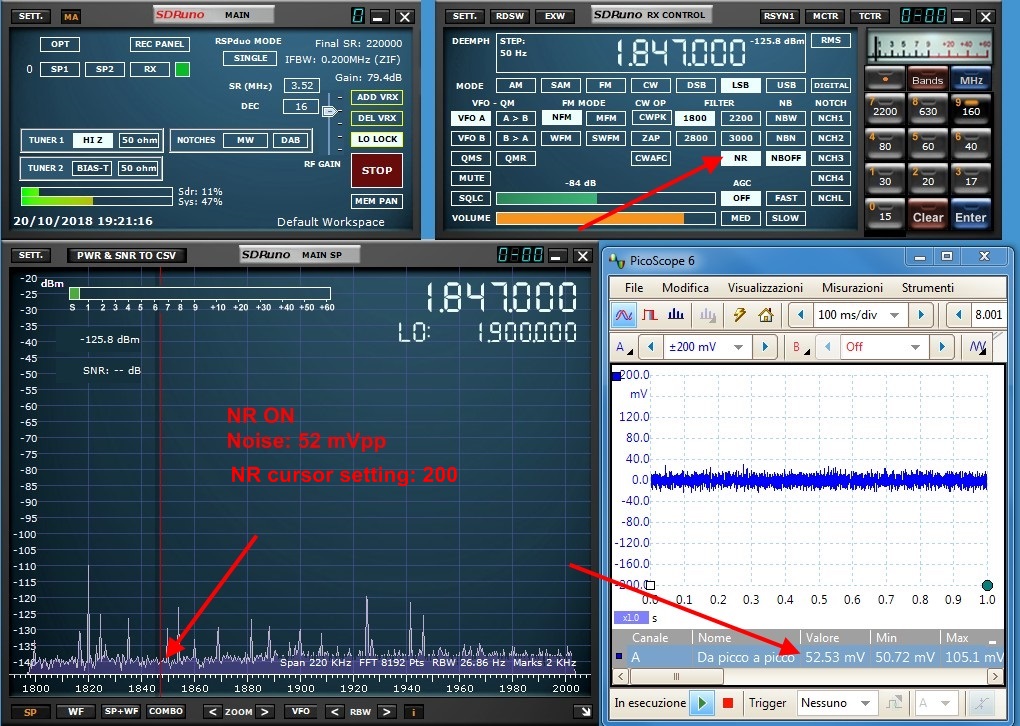Open the trigger channel A dropdown
The image size is (1020, 726).
(x=935, y=703)
